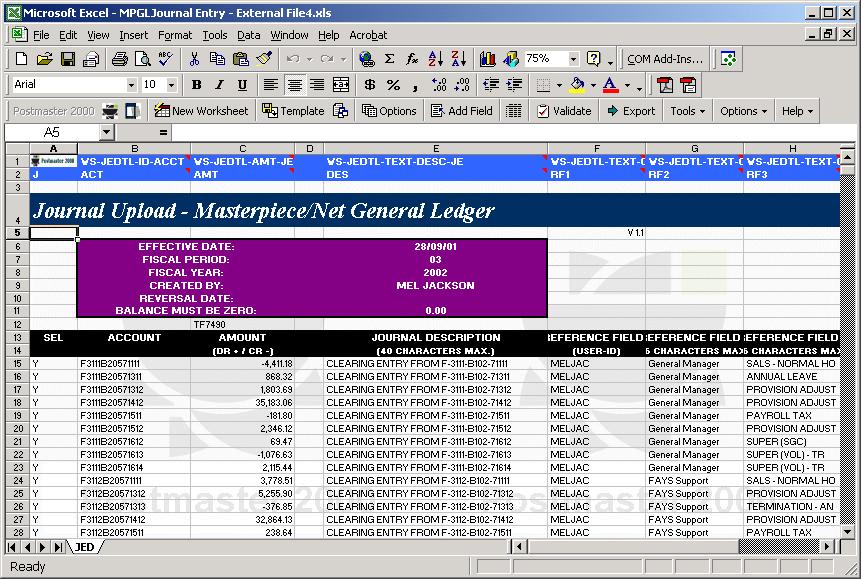This screenshot has width=861, height=579.
Task: Toggle bold formatting
Action: pyautogui.click(x=196, y=85)
